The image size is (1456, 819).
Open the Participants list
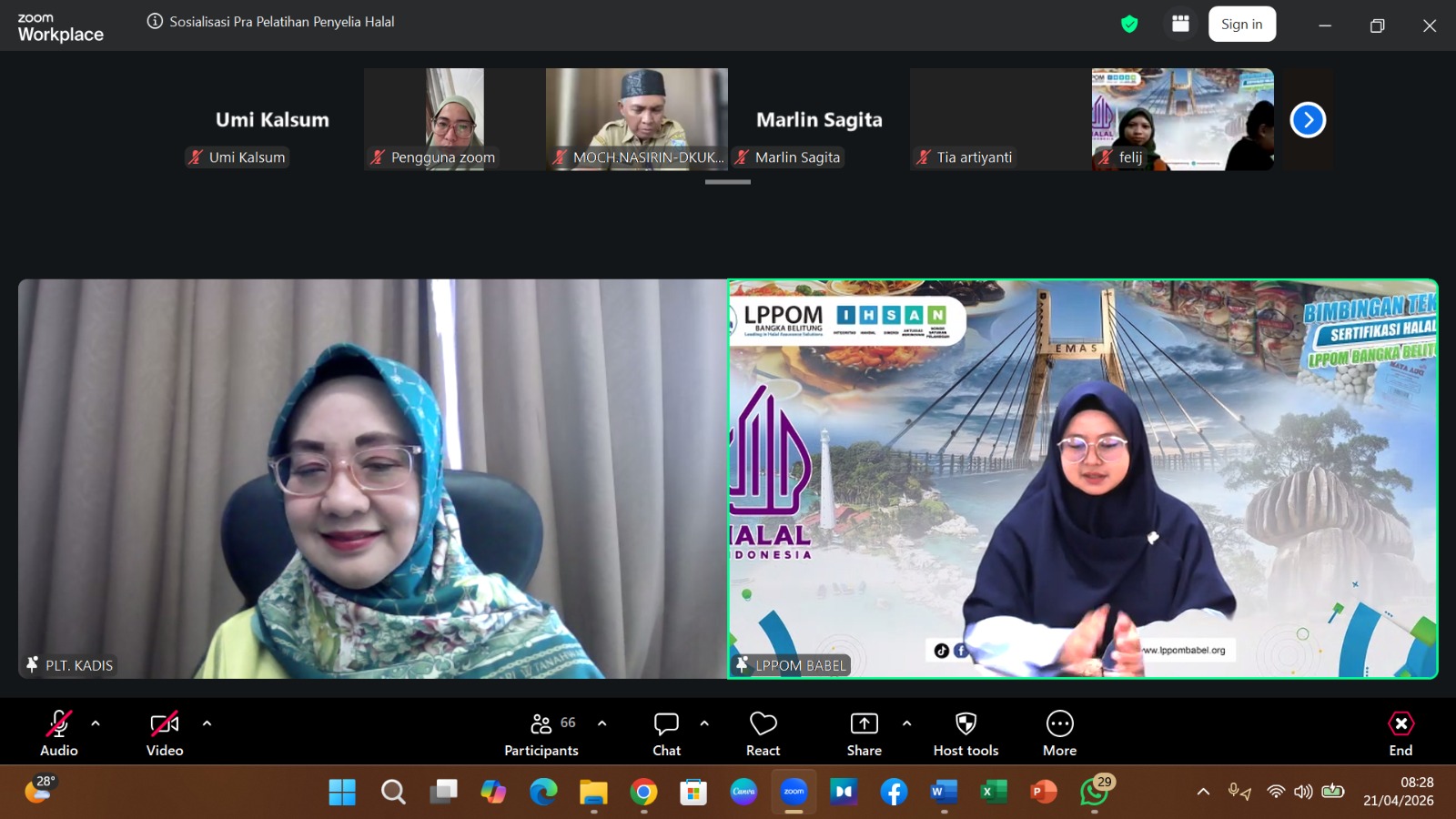click(x=541, y=733)
